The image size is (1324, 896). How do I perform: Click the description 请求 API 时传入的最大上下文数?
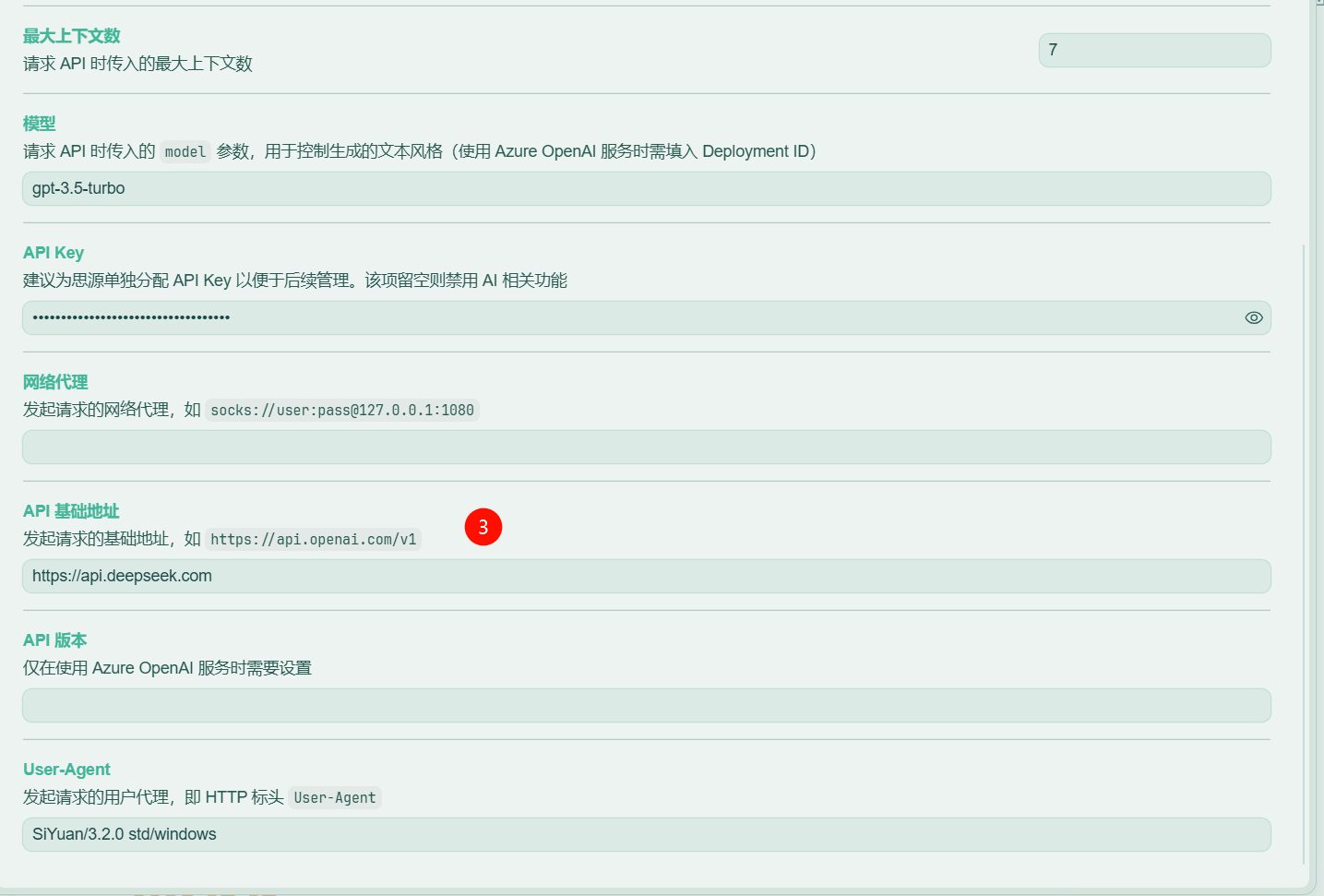[x=137, y=64]
